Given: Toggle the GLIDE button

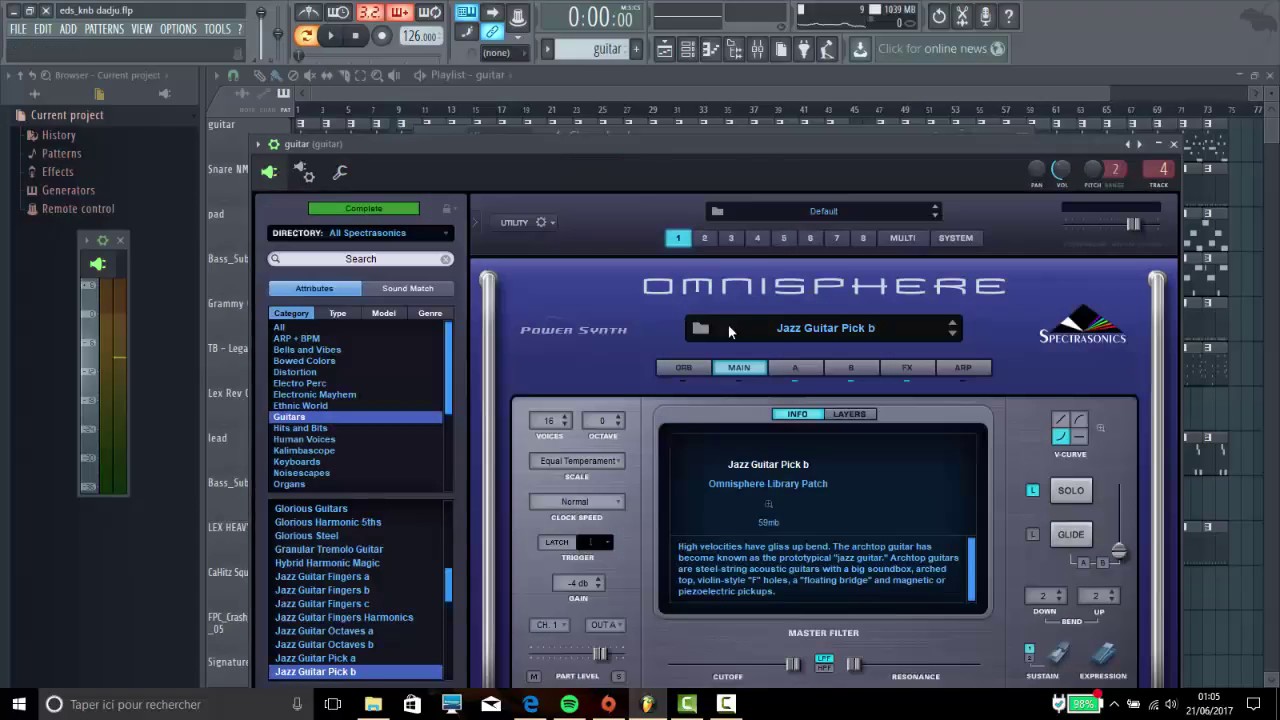Looking at the screenshot, I should tap(1071, 534).
